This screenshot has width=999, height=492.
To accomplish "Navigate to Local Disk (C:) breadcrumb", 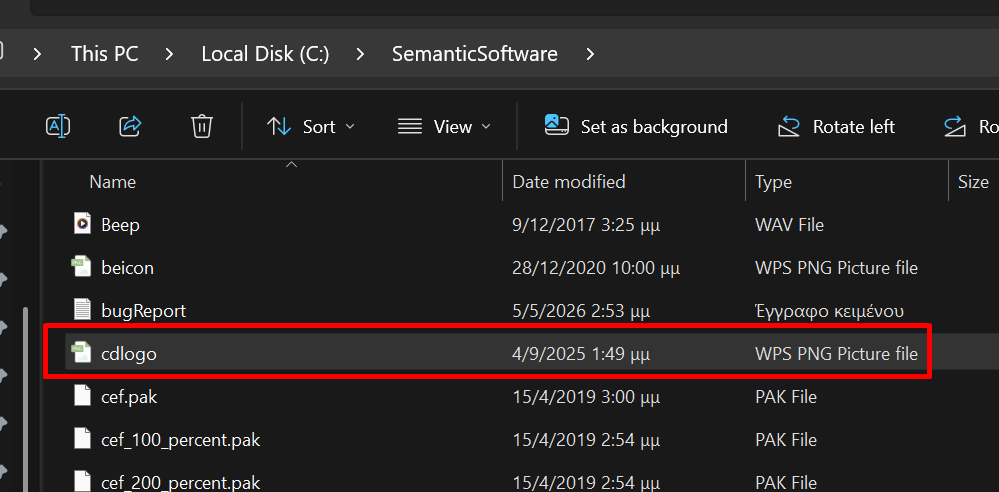I will click(x=265, y=54).
